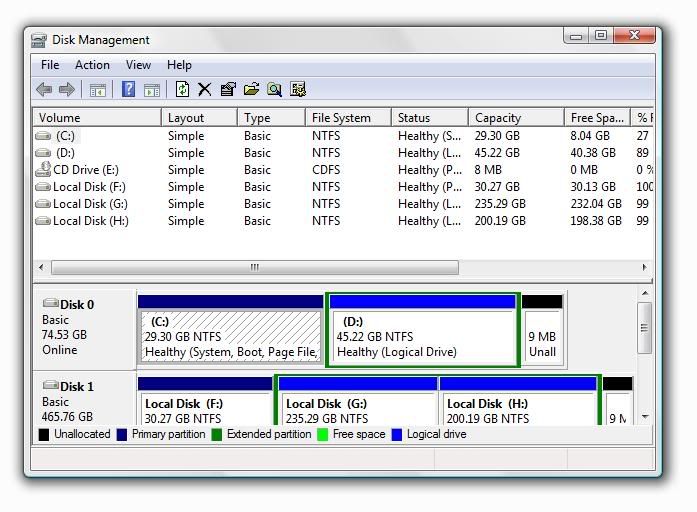Click the Back arrow toolbar icon
Screen dimensions: 697x512
pos(44,90)
